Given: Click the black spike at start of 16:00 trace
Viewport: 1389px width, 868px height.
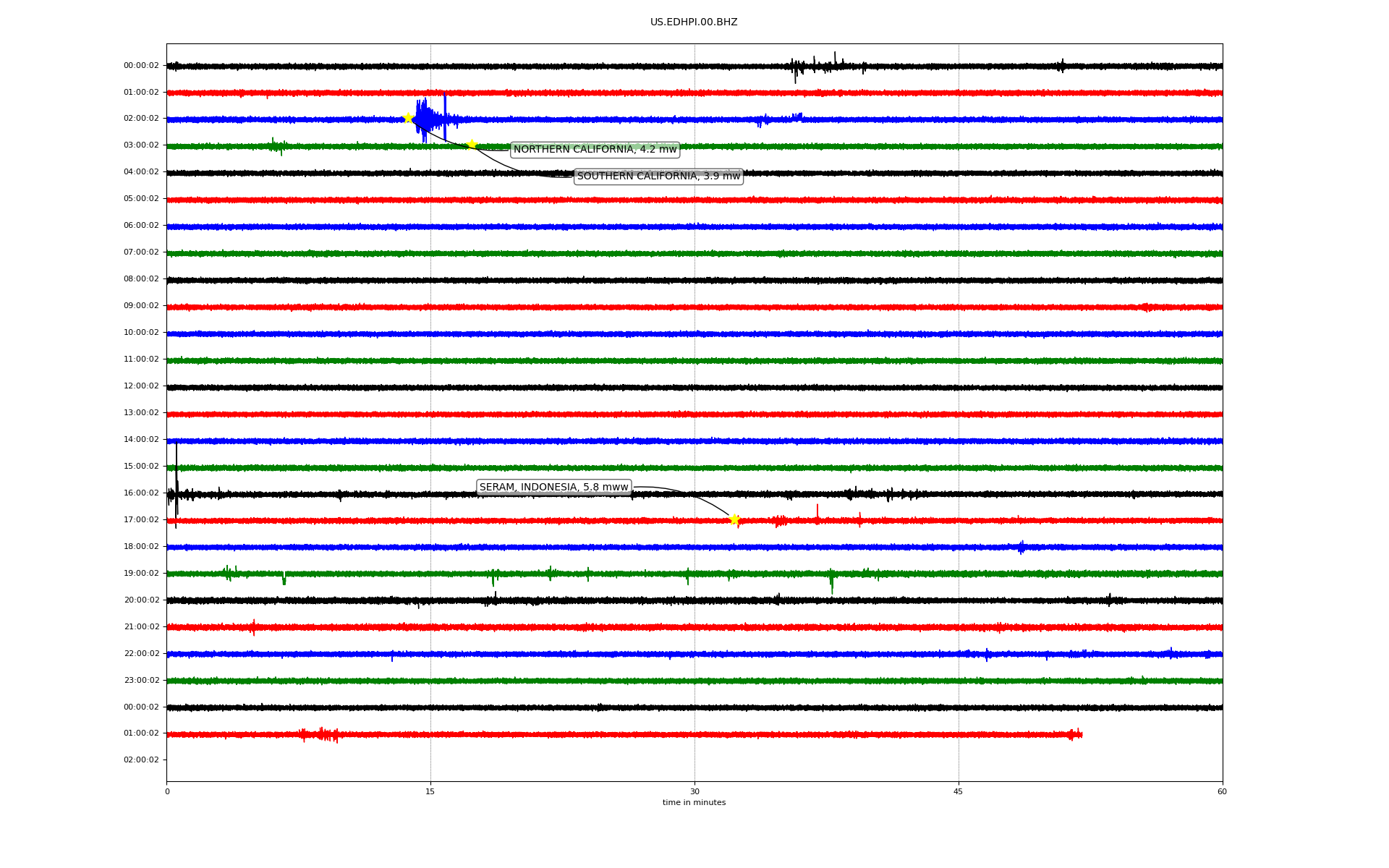Looking at the screenshot, I should coord(177,485).
